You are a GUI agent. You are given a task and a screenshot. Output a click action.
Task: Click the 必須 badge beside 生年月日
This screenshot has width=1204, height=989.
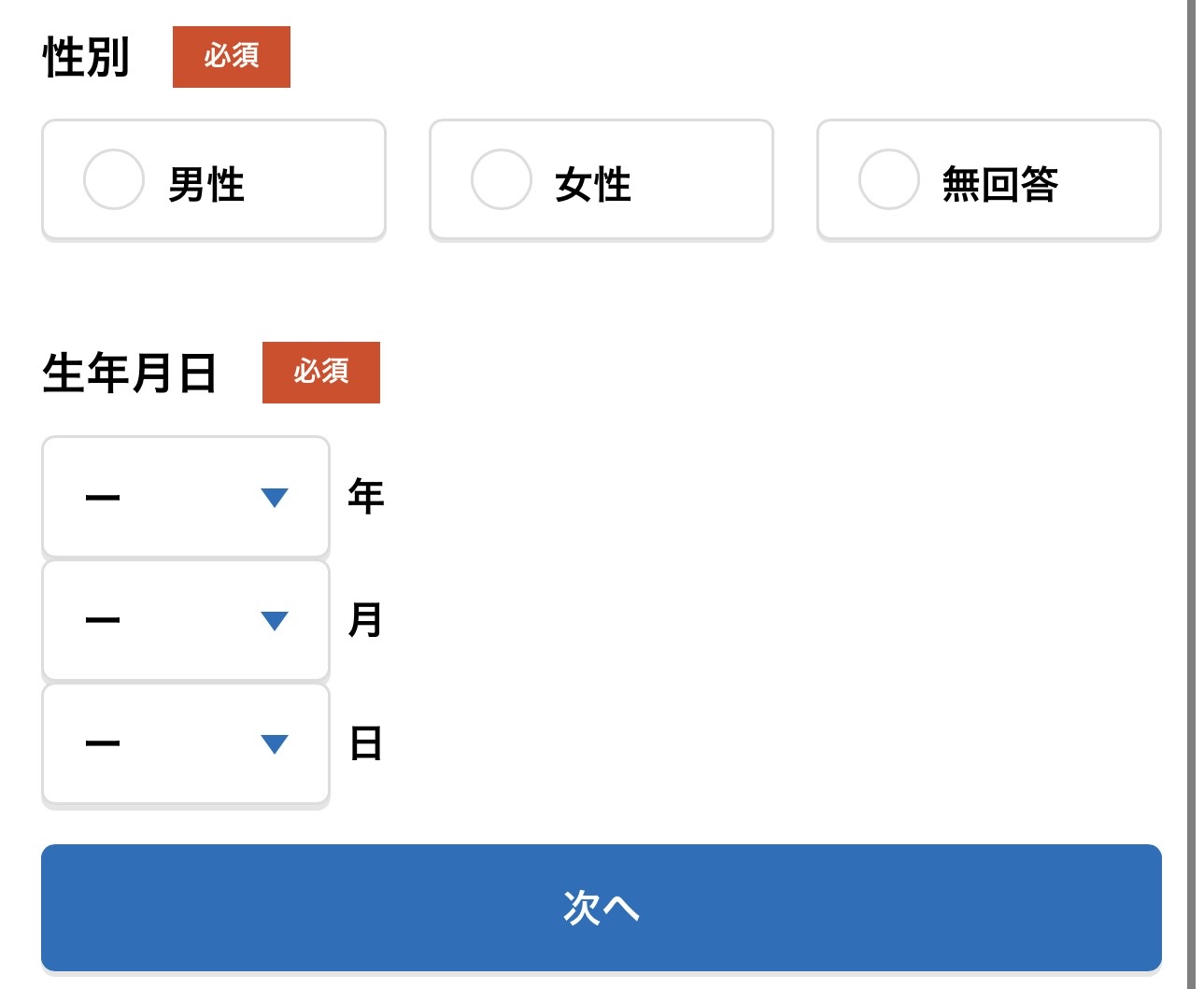(x=321, y=373)
